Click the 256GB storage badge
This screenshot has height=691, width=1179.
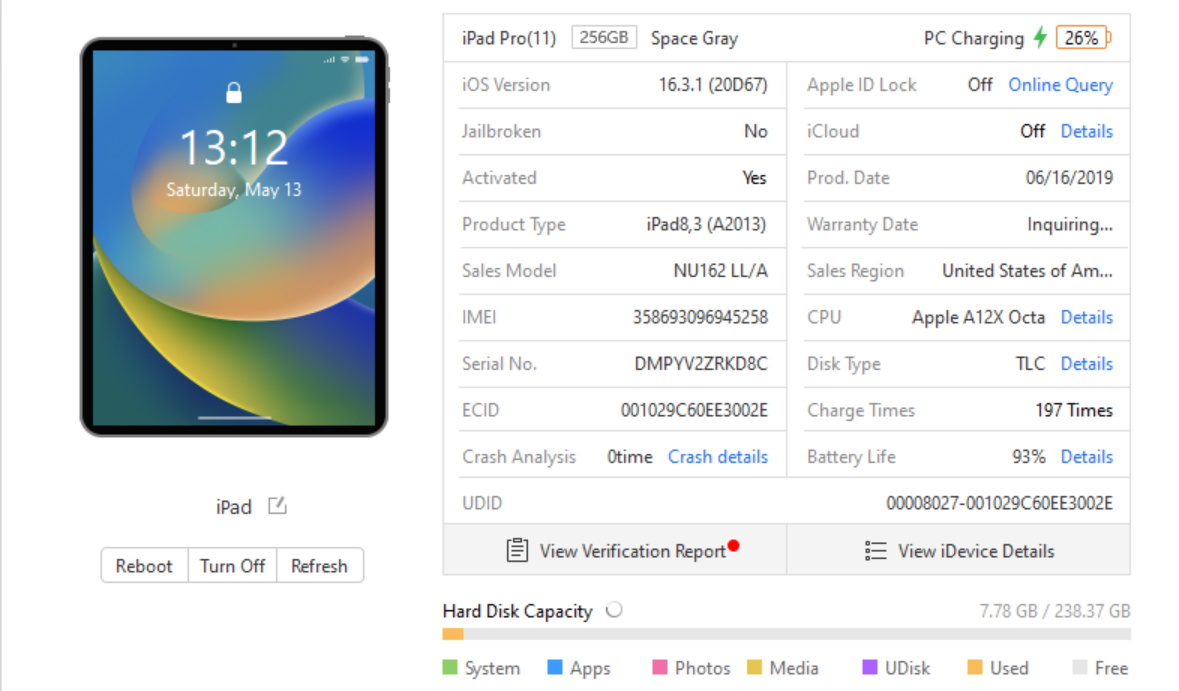pos(604,36)
